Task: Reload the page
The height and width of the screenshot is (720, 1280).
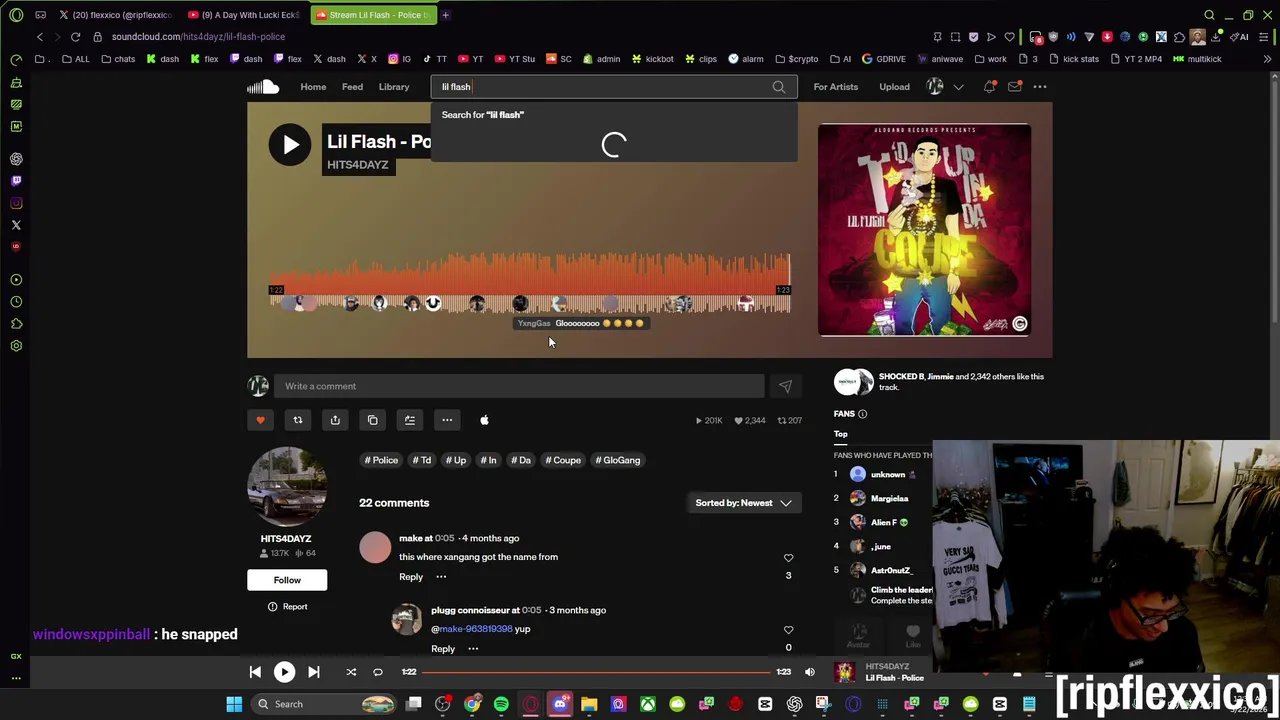Action: [x=75, y=37]
